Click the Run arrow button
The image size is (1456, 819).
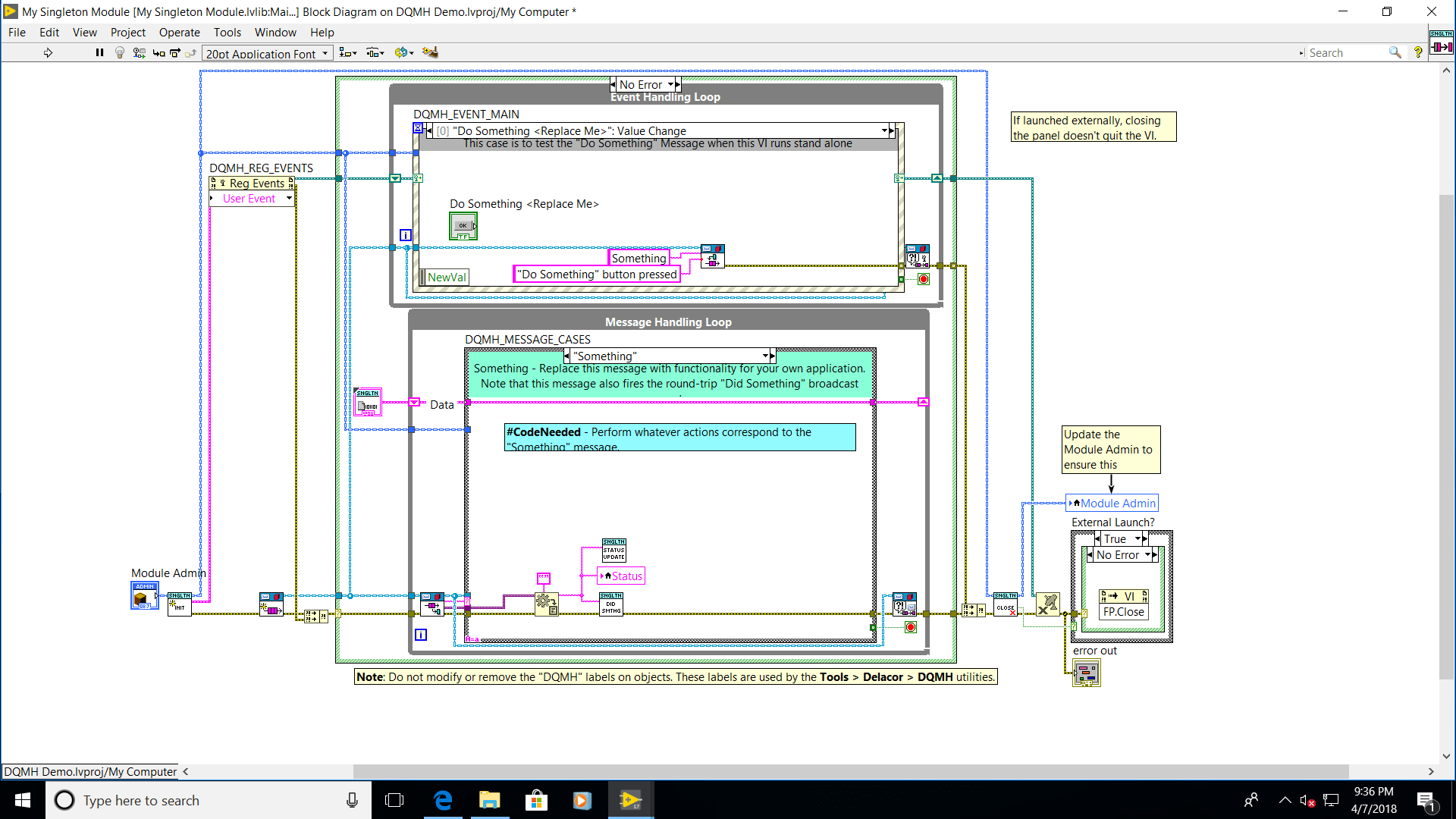click(48, 52)
